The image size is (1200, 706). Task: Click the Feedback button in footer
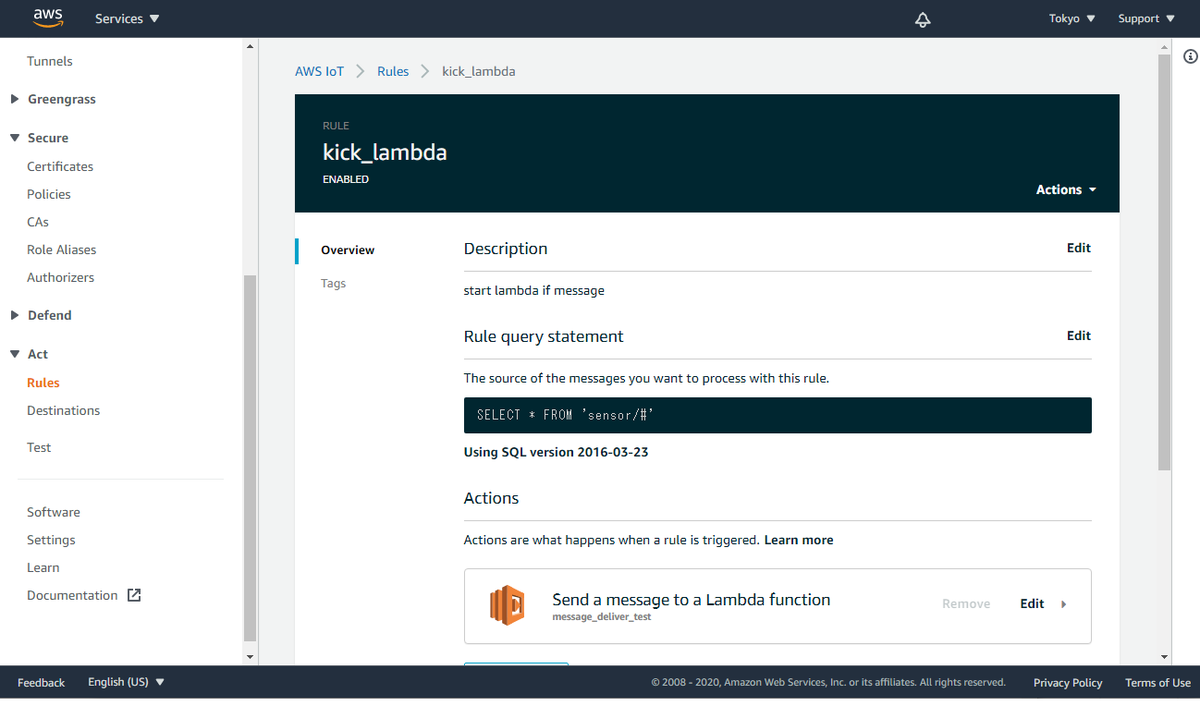point(41,682)
